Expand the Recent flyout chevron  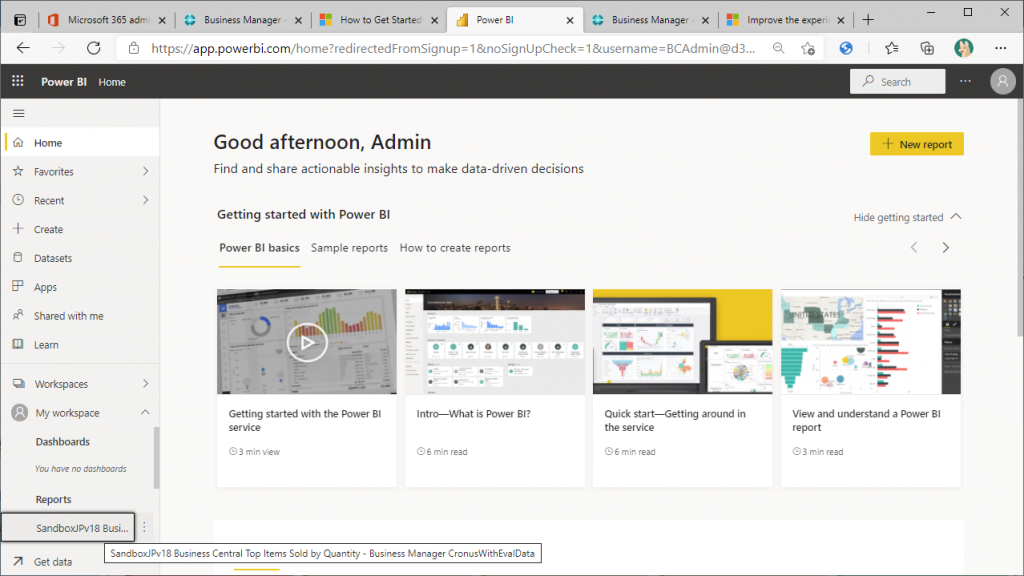pos(145,200)
